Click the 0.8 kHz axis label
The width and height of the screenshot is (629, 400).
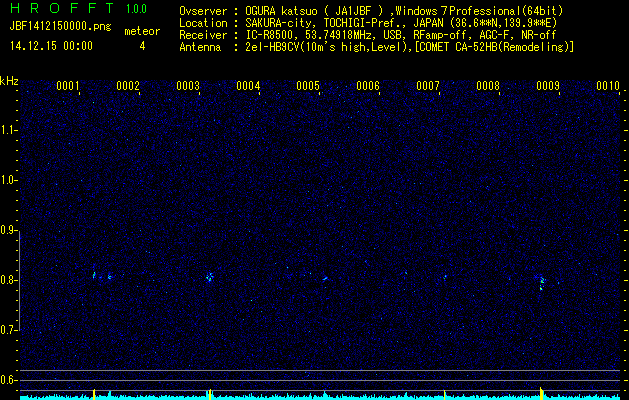click(x=8, y=280)
